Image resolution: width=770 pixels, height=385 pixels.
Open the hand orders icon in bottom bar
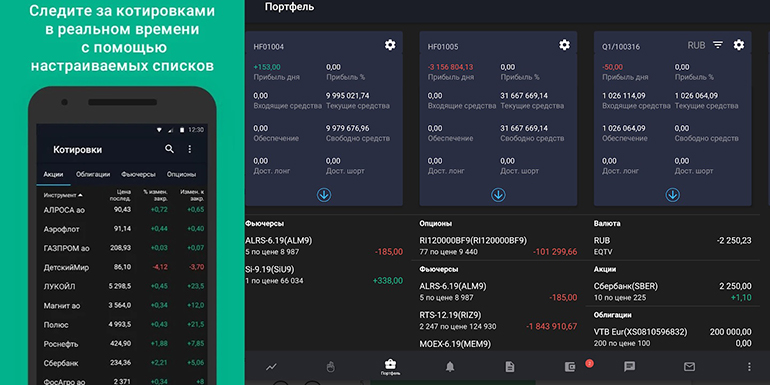[x=331, y=367]
